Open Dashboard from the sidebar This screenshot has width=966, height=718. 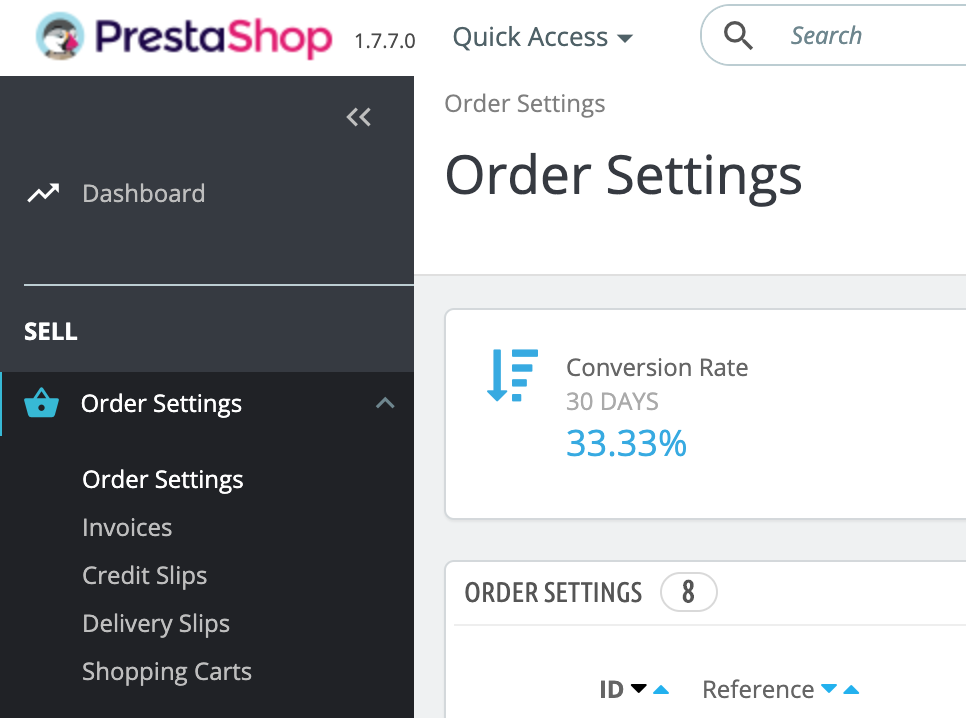click(144, 194)
